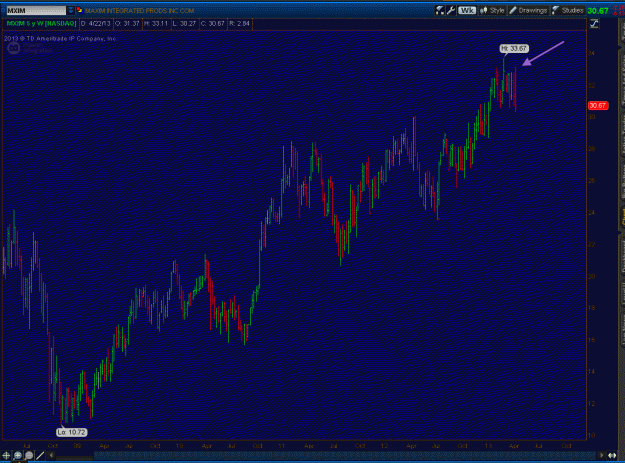Click the green 30.67 quote in header

coord(598,11)
